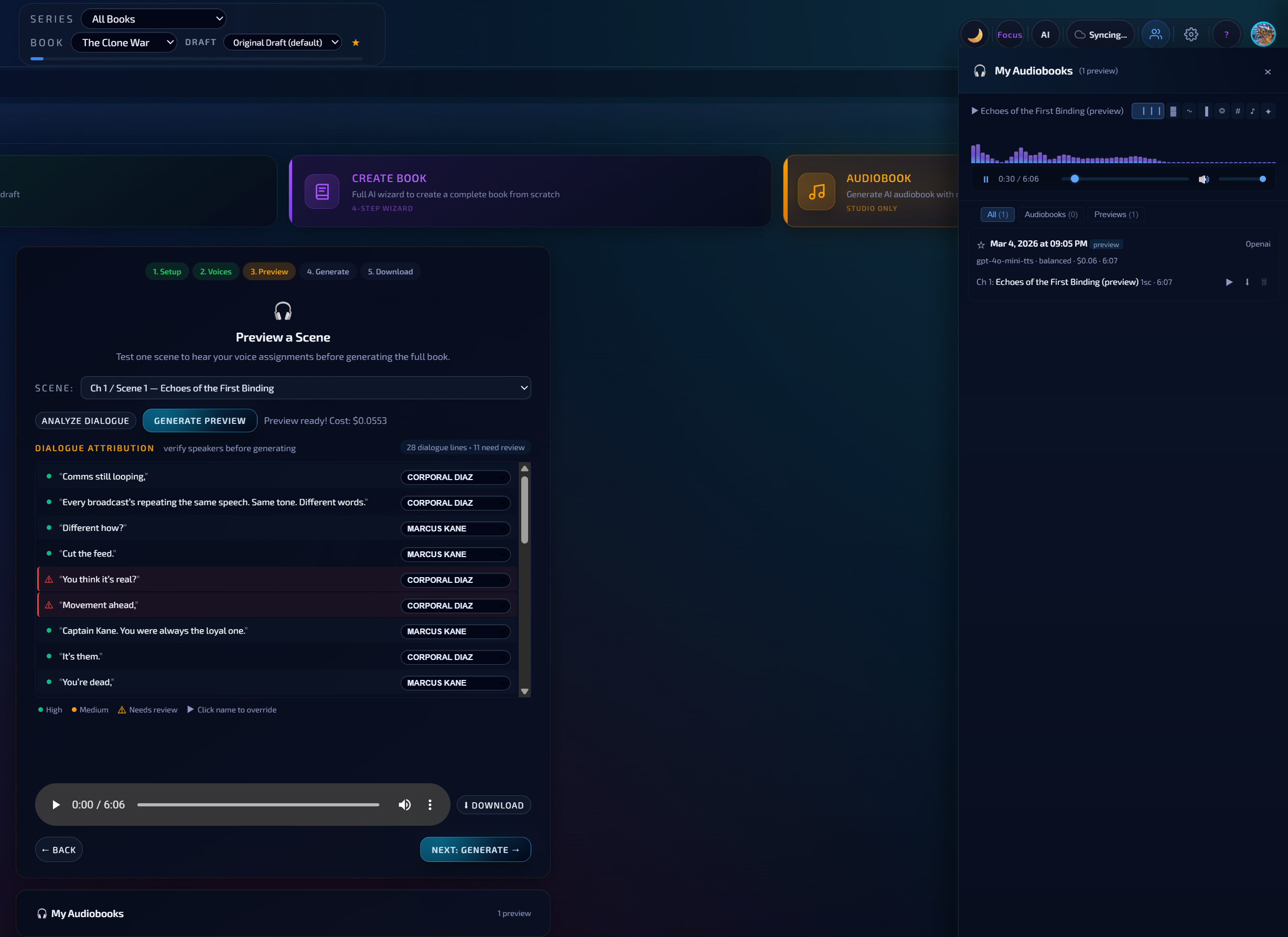Download the Ch 1 preview from sidebar
Screen dimensions: 1288x937
(1247, 282)
